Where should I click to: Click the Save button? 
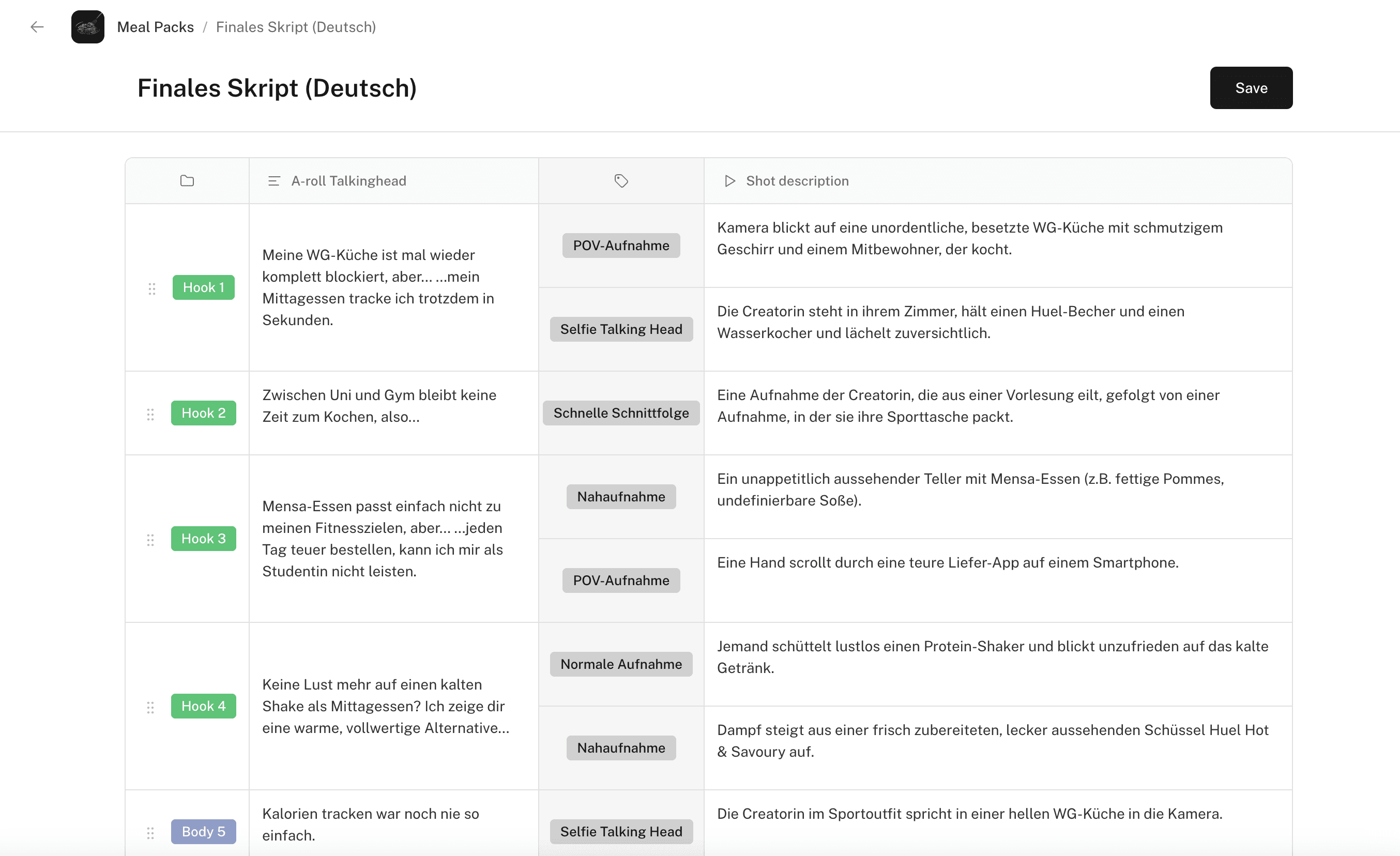coord(1251,88)
